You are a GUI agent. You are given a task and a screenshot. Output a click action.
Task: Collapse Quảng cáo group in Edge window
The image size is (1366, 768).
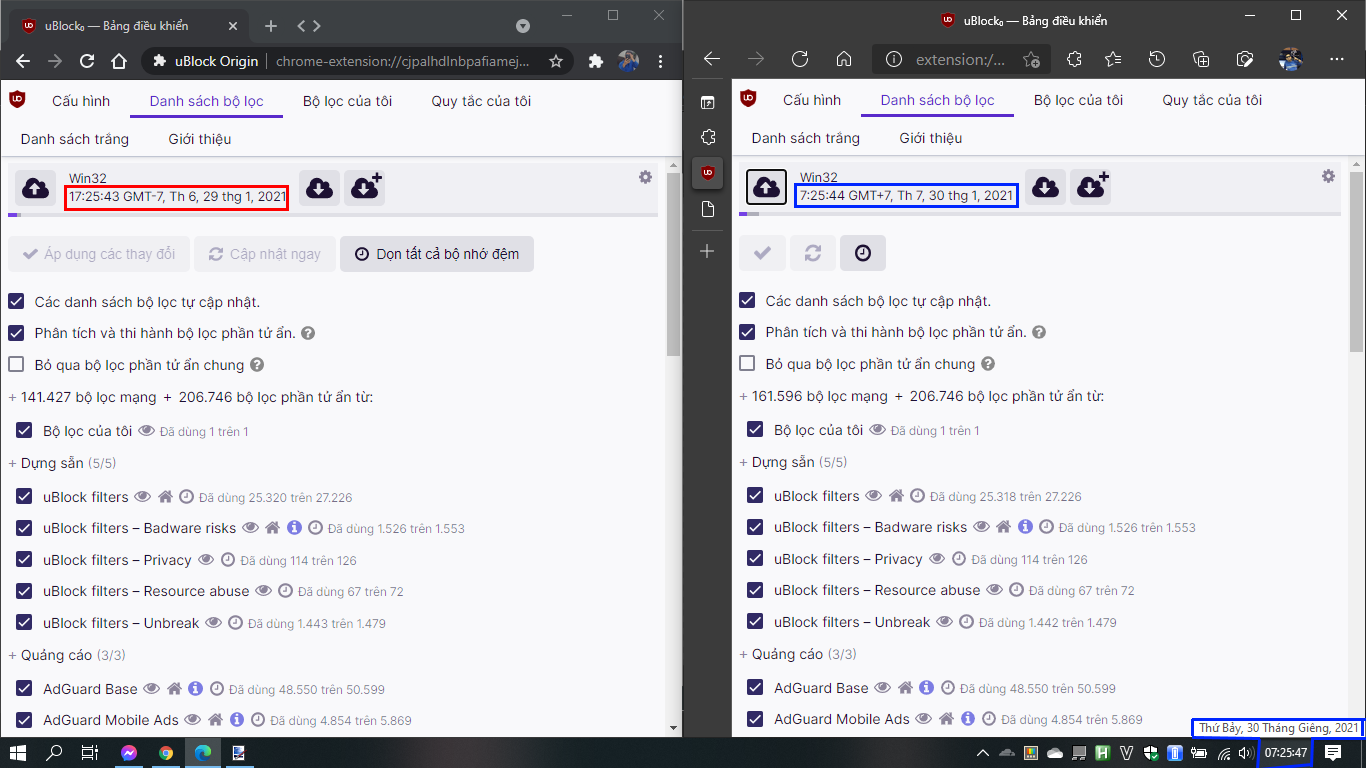(744, 655)
